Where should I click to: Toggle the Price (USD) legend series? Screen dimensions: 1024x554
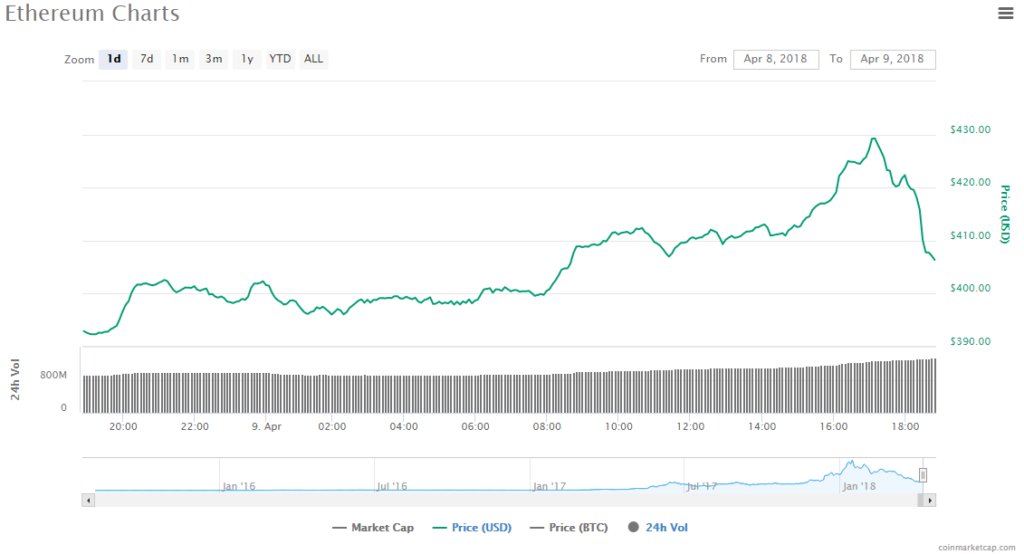click(475, 527)
